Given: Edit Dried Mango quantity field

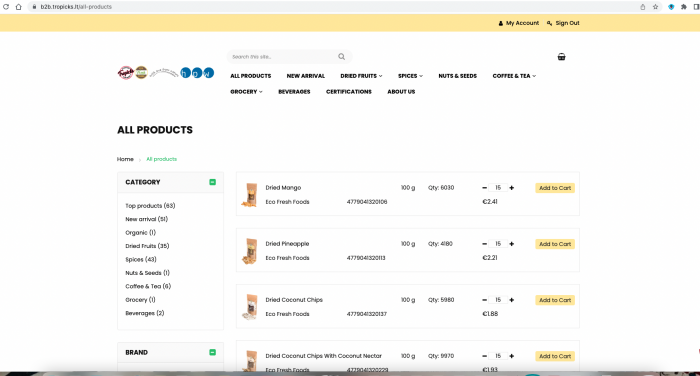Looking at the screenshot, I should pos(498,188).
